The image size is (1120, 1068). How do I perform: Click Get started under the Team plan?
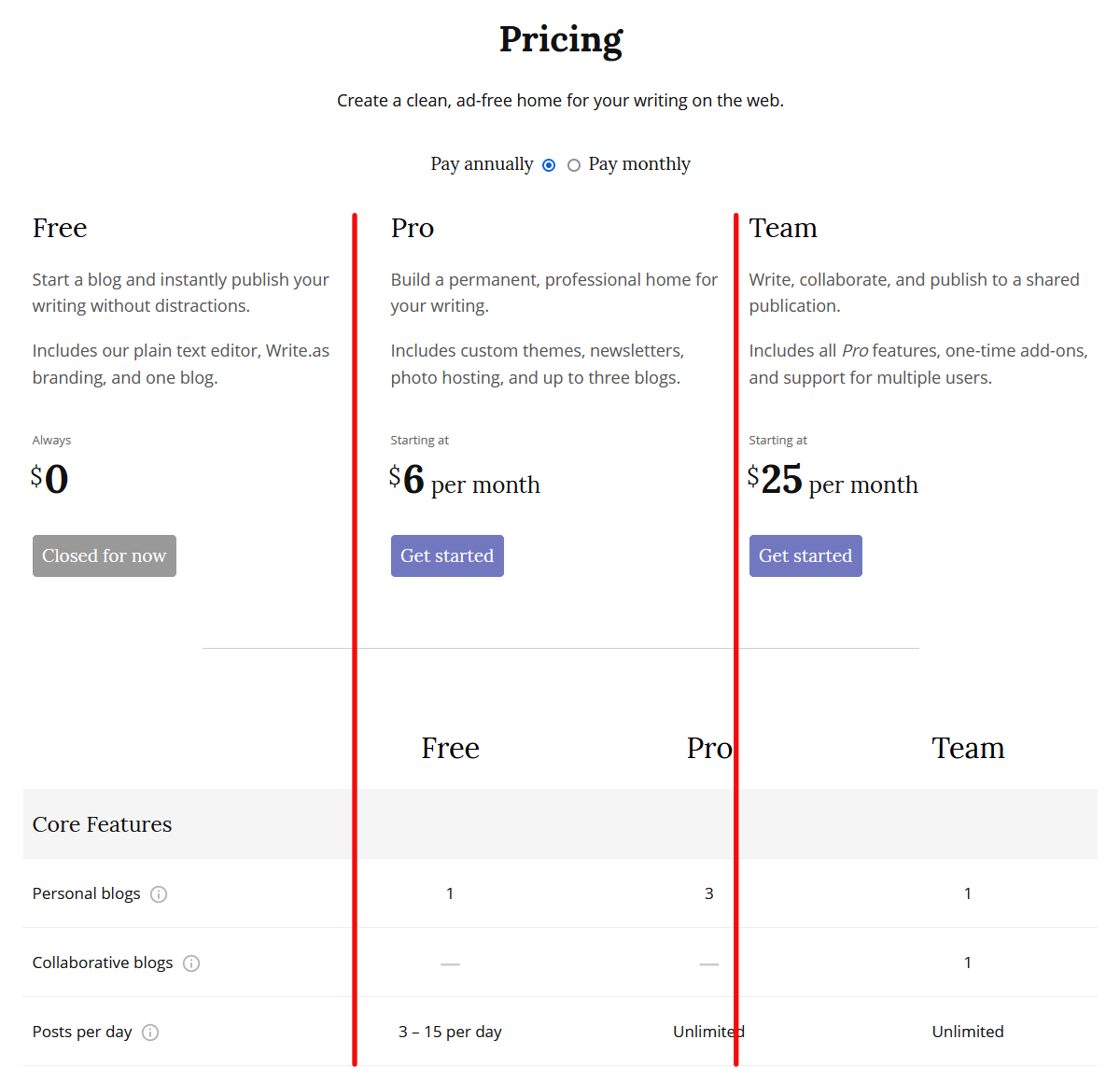point(805,555)
